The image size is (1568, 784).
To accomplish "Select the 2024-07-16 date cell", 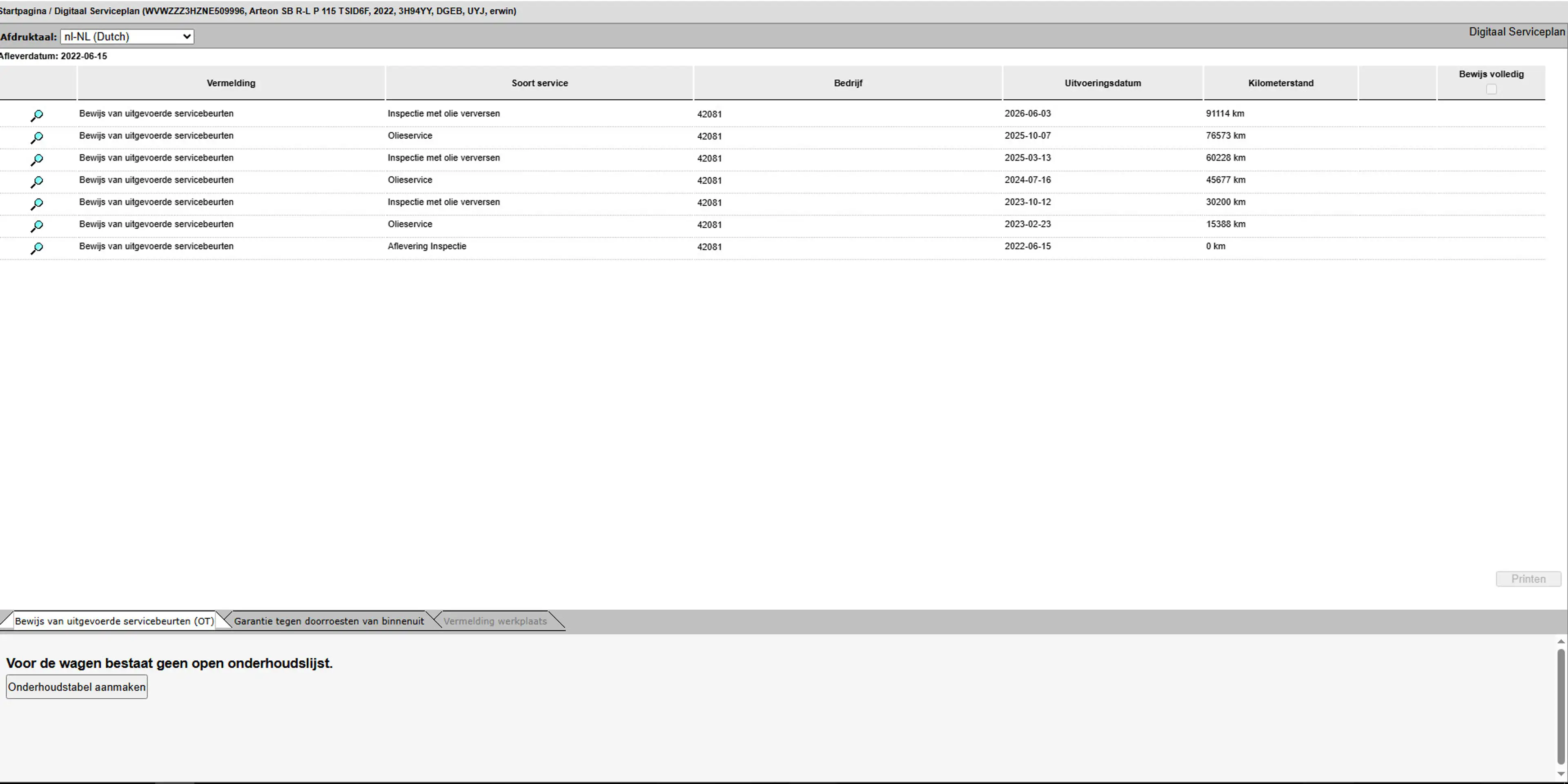I will [x=1027, y=180].
